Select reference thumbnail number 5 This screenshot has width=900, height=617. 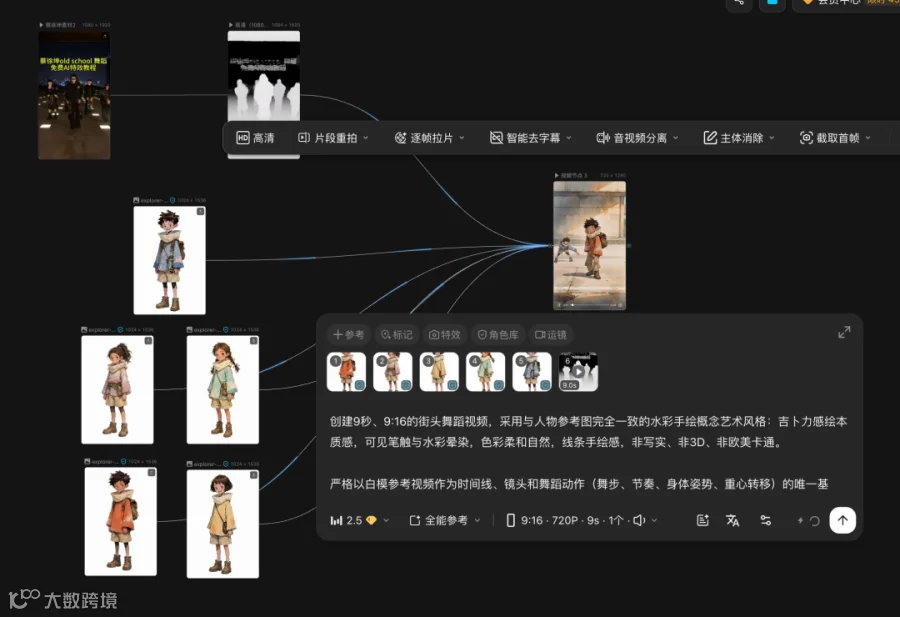point(532,372)
